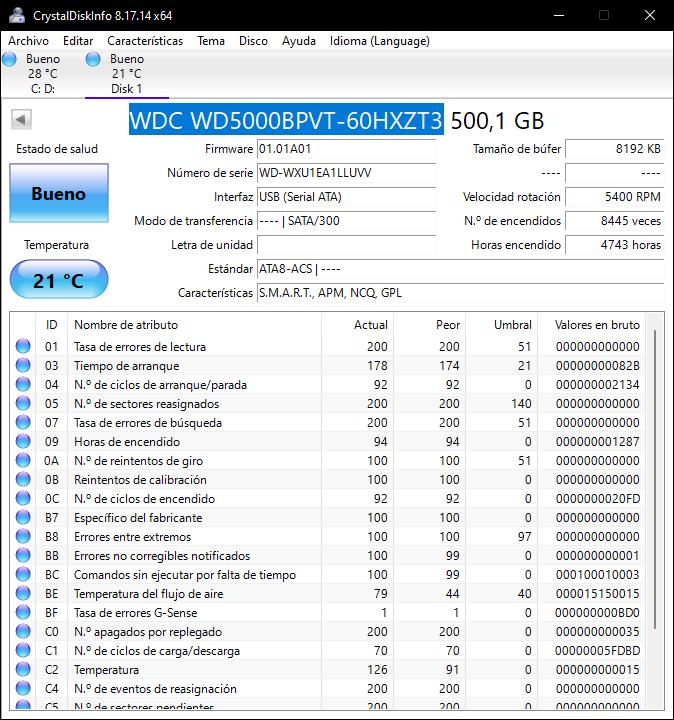The image size is (674, 720).
Task: Click the Tamaño de búfer value 8192 KB
Action: pos(614,149)
